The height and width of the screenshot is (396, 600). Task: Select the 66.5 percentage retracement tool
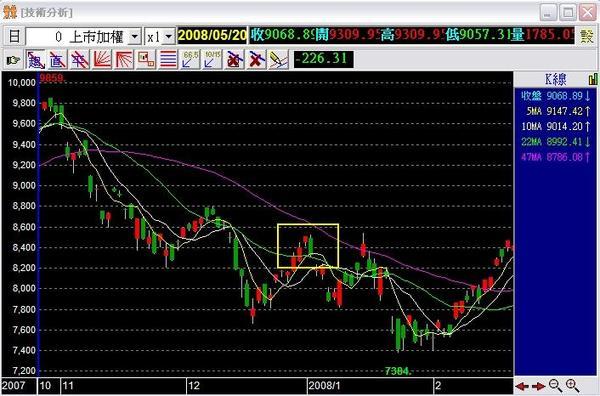click(190, 60)
